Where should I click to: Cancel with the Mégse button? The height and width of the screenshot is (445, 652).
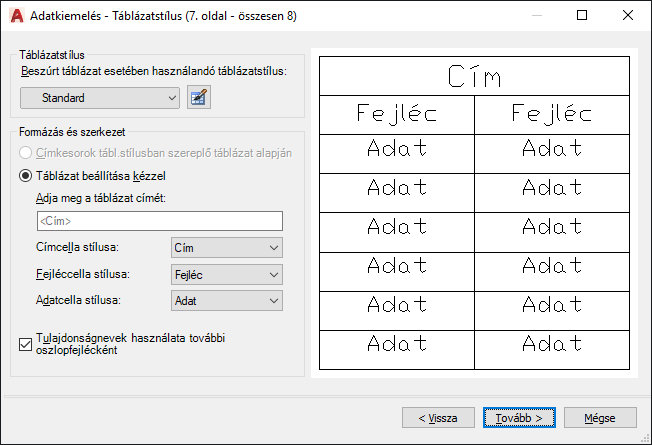pyautogui.click(x=600, y=417)
